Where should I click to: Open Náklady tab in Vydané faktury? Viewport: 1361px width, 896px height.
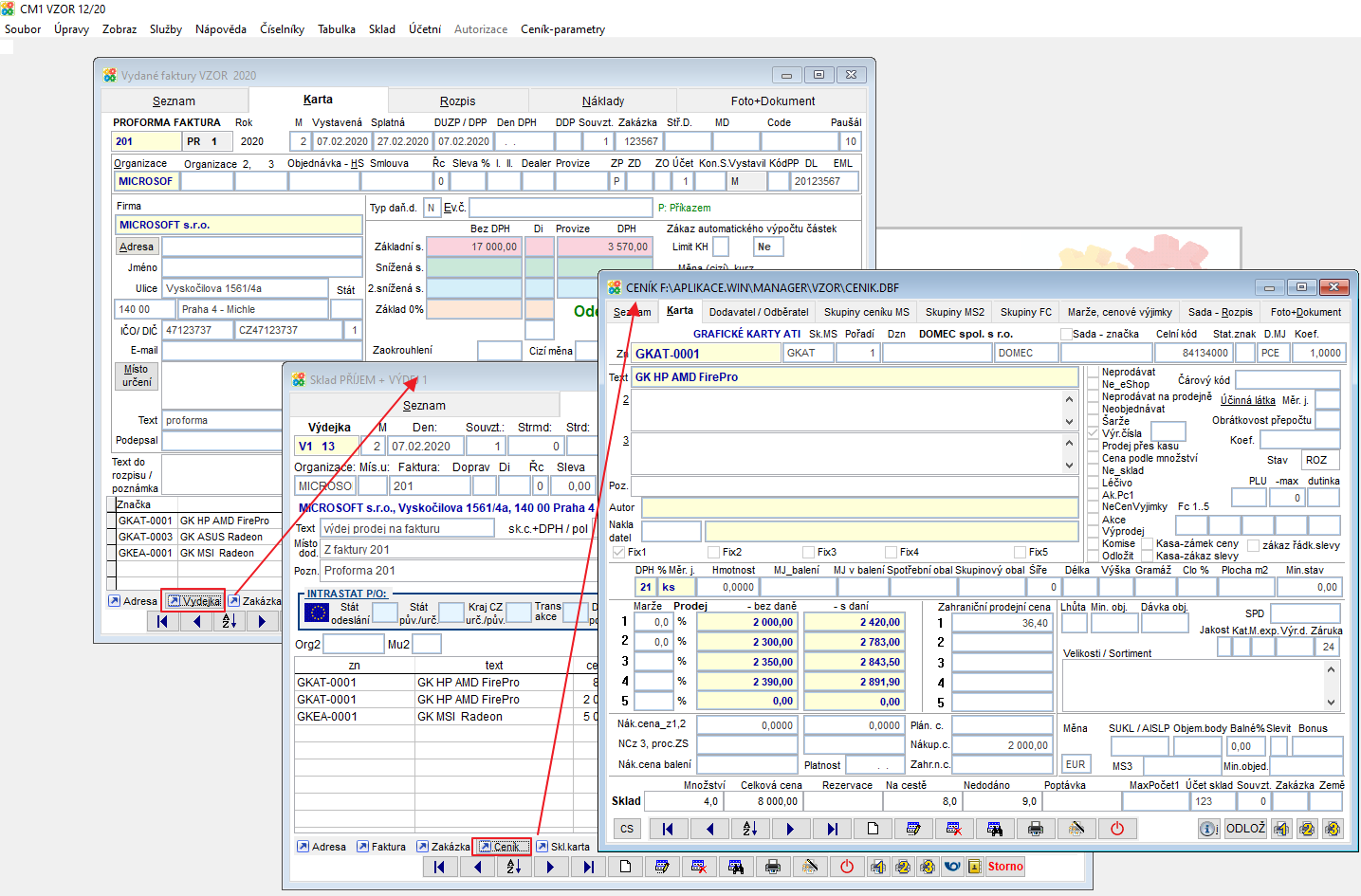pyautogui.click(x=603, y=101)
